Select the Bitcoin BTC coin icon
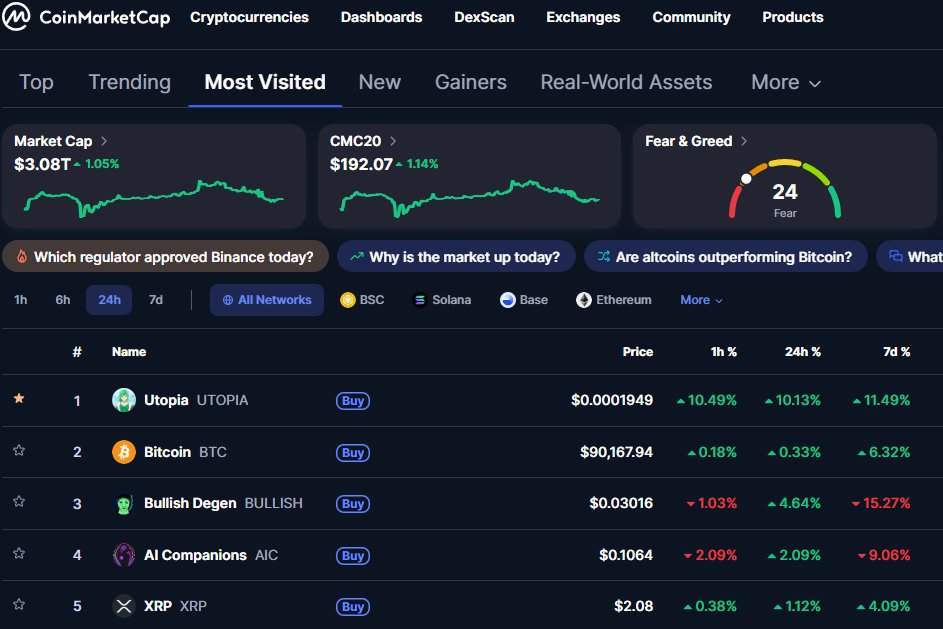 coord(124,452)
